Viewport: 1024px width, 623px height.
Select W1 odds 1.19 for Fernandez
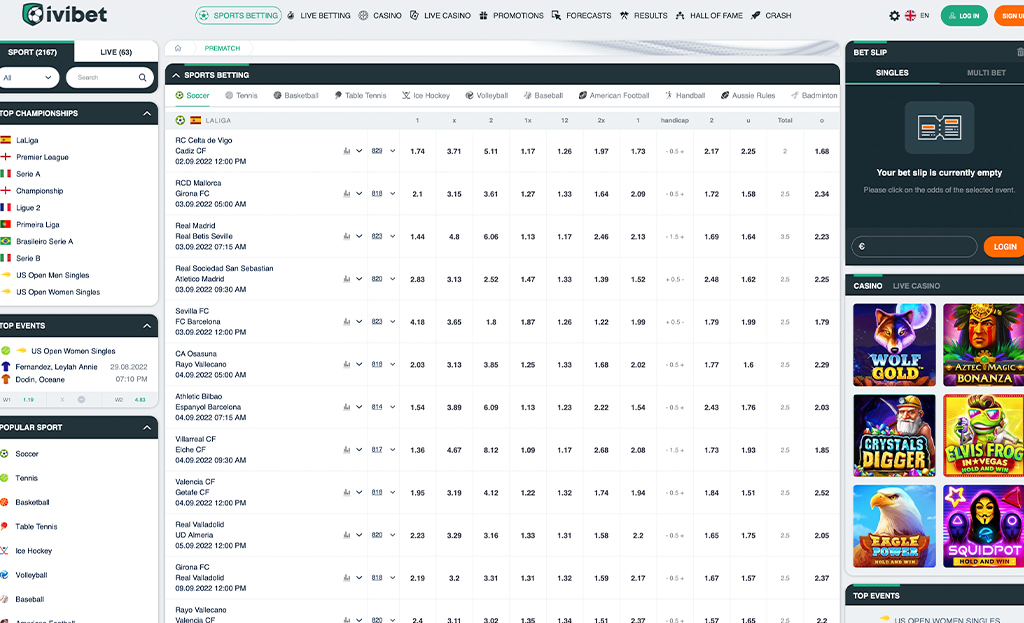click(28, 400)
